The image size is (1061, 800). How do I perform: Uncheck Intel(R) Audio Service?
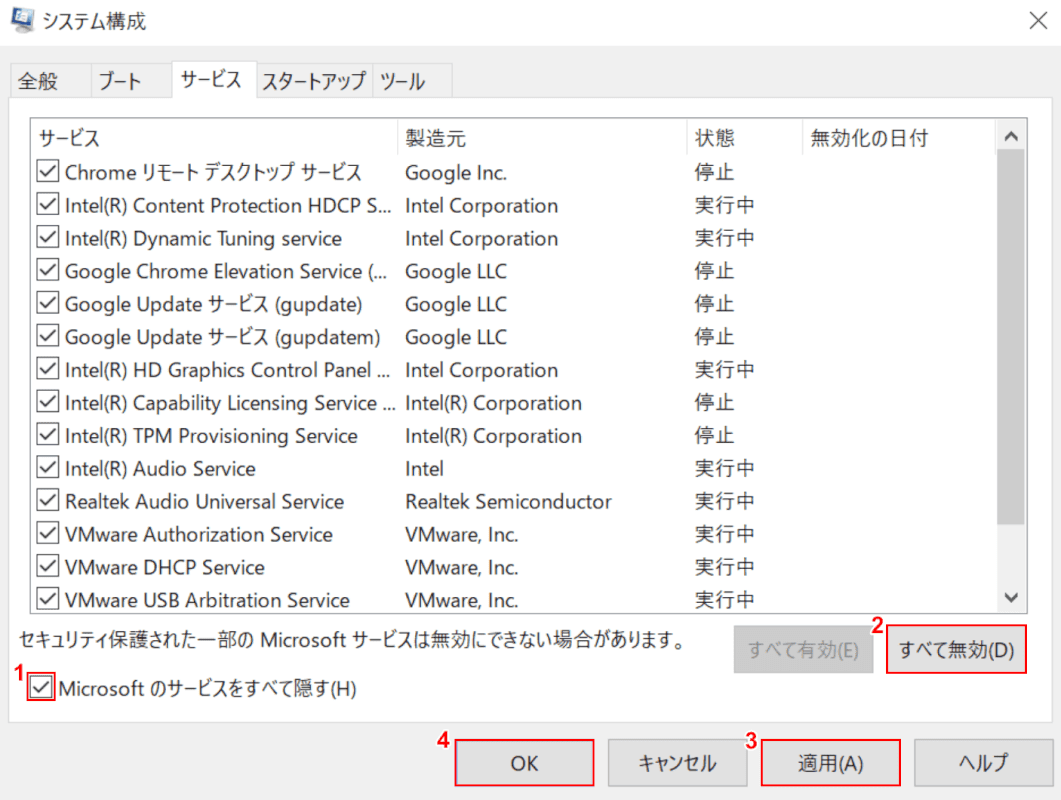coord(47,468)
